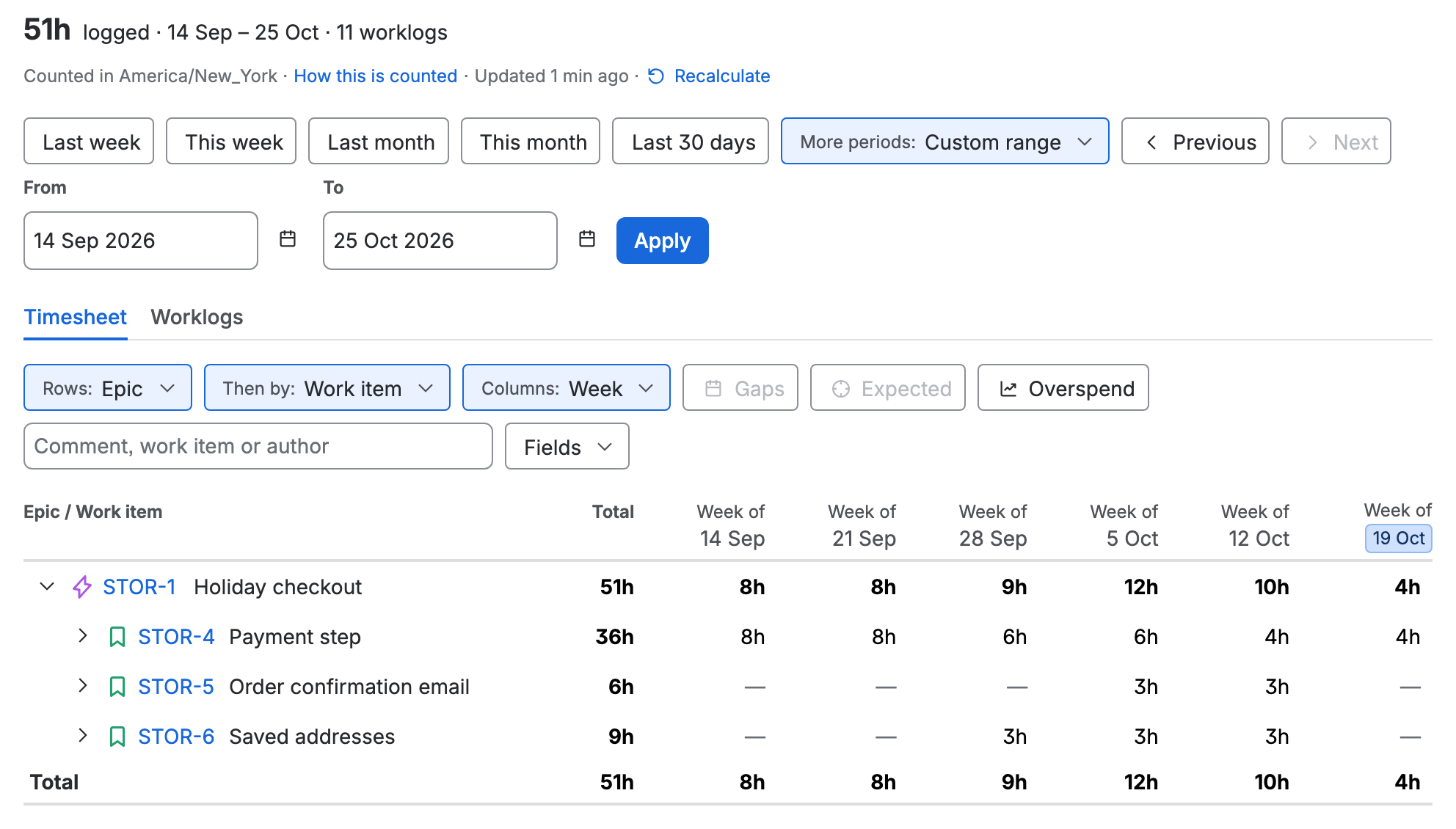The width and height of the screenshot is (1456, 829).
Task: Click the Recalculate refresh icon
Action: (x=656, y=76)
